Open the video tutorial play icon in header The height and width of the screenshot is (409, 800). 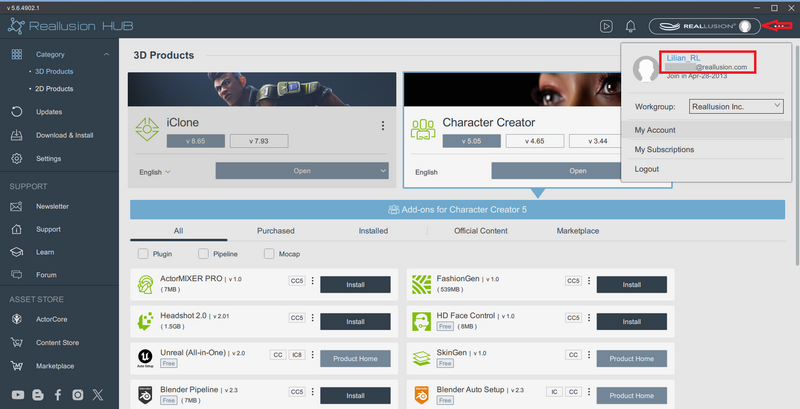click(x=606, y=26)
